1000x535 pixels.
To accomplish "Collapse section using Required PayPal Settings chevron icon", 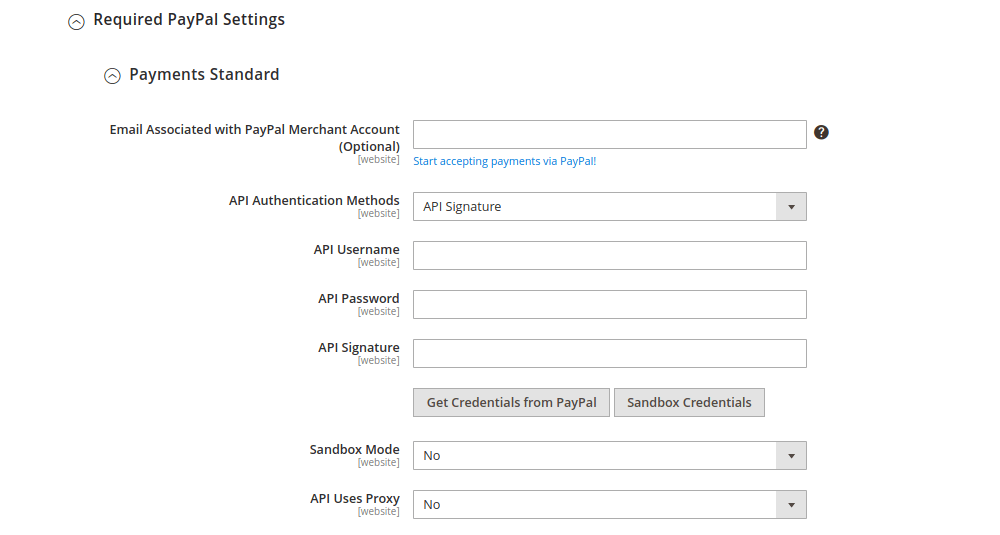I will pyautogui.click(x=76, y=21).
